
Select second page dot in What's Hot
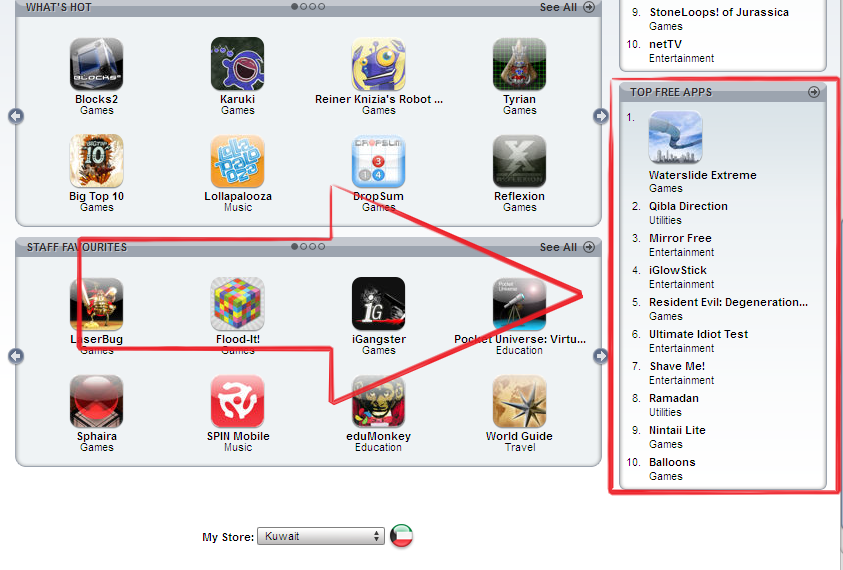(x=303, y=6)
